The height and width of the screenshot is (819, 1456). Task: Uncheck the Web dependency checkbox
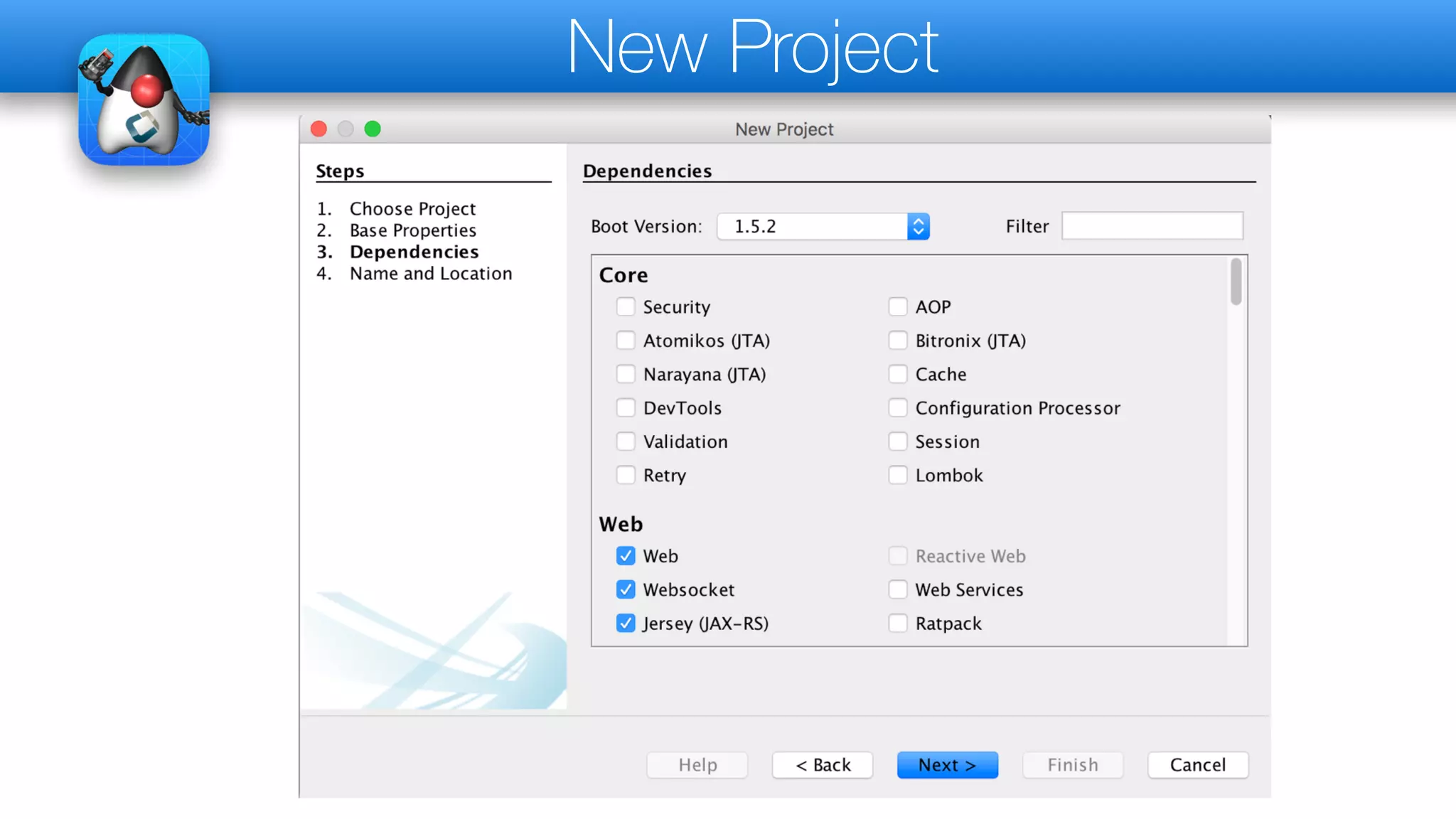626,556
